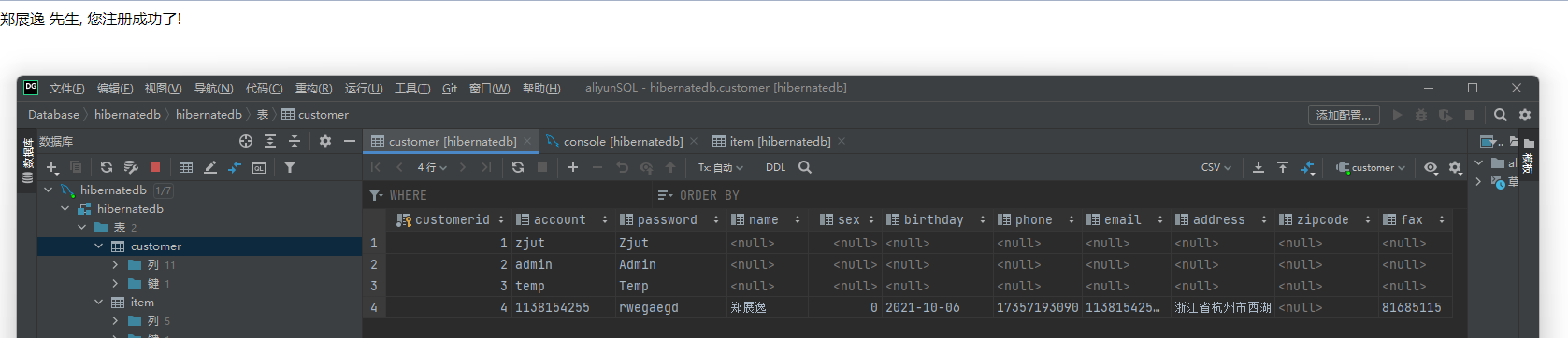This screenshot has width=1568, height=338.
Task: Click the filter funnel icon in database panel
Action: click(290, 167)
